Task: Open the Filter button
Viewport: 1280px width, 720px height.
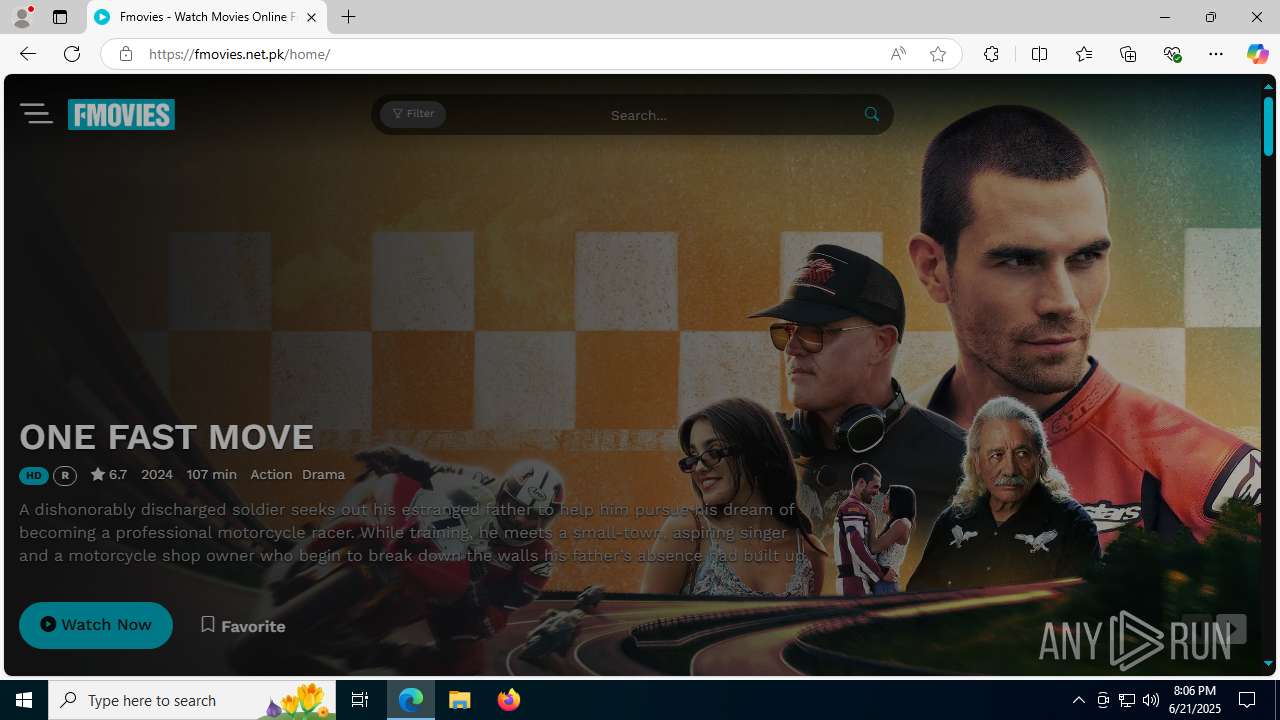Action: tap(413, 114)
